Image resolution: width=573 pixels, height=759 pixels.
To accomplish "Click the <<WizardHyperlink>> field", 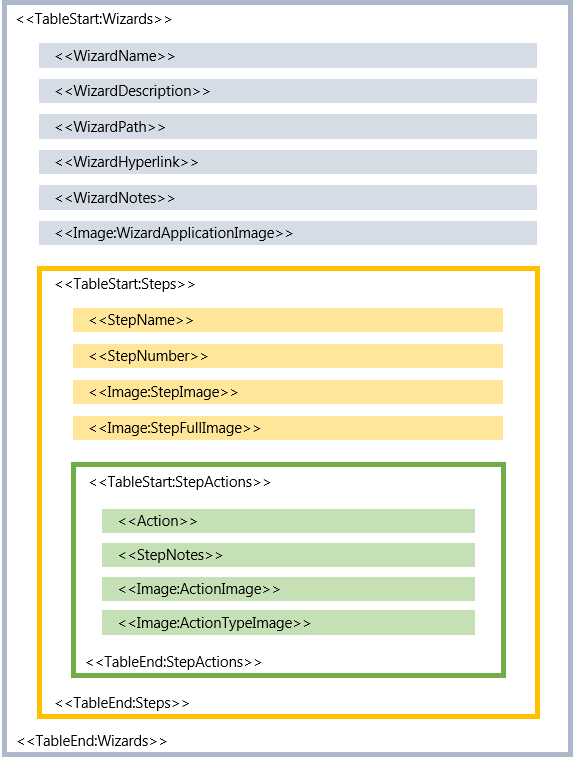I will click(288, 162).
